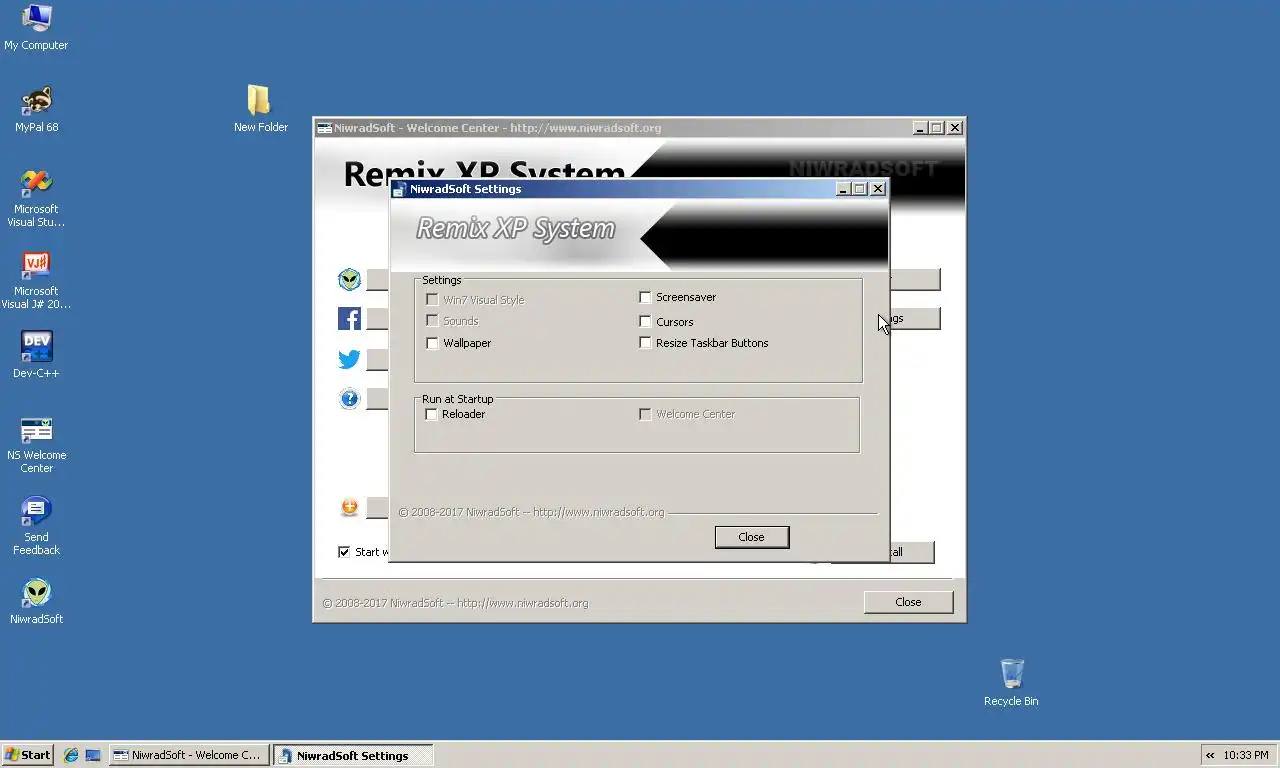Switch to NiwradSoft Welcome Center taskbar button
The width and height of the screenshot is (1280, 768).
click(x=189, y=755)
